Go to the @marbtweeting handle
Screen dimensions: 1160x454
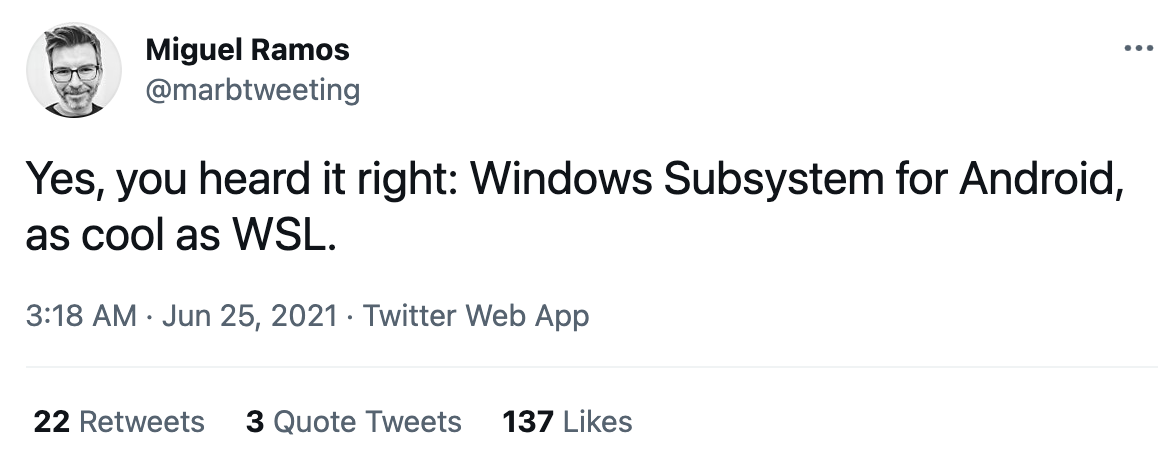point(252,90)
